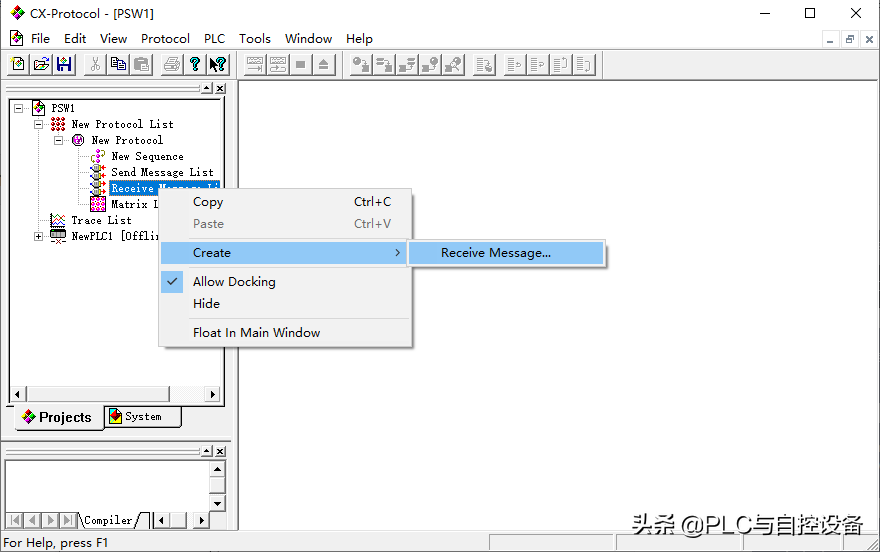
Task: Click the New document toolbar icon
Action: click(18, 64)
